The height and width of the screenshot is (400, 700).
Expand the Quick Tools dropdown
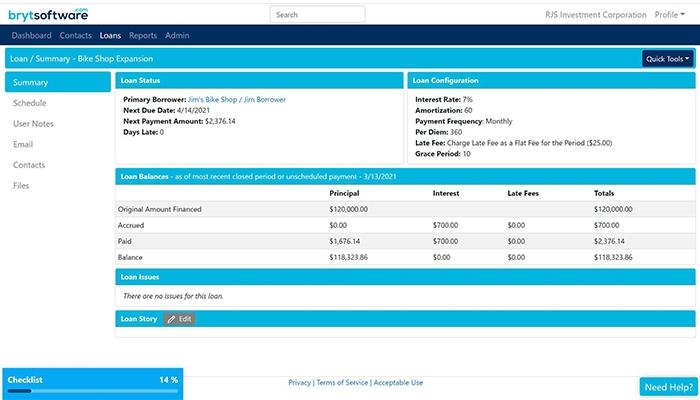coord(667,58)
